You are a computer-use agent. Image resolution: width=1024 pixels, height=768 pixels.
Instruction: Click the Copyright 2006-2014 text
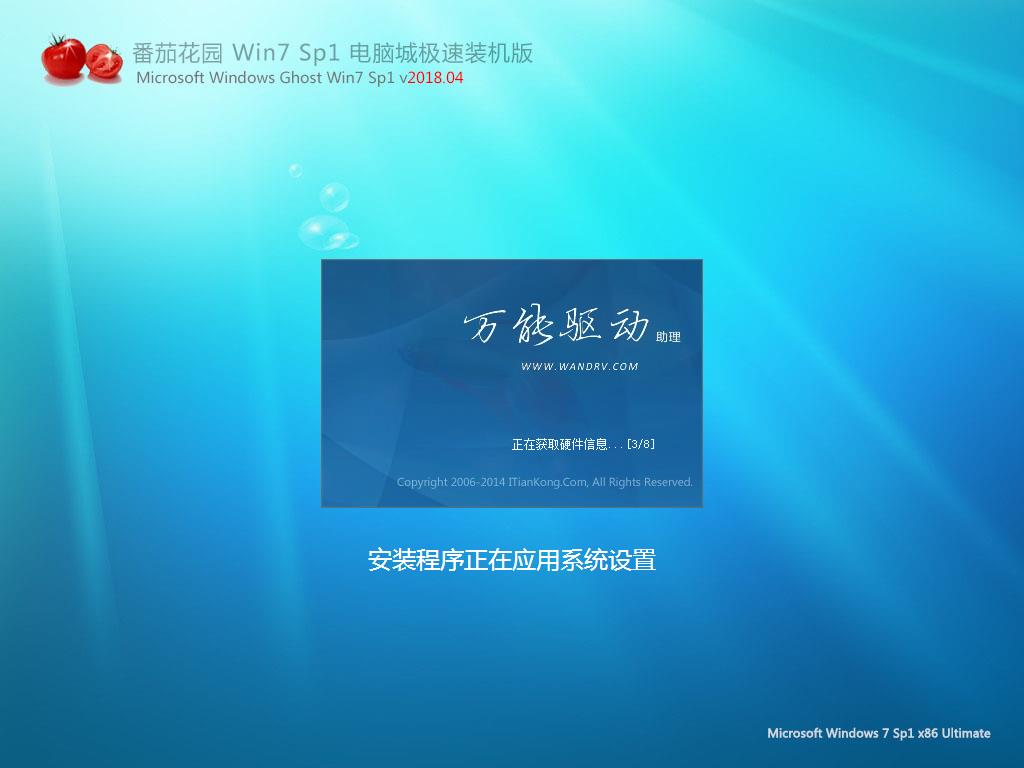(x=450, y=482)
